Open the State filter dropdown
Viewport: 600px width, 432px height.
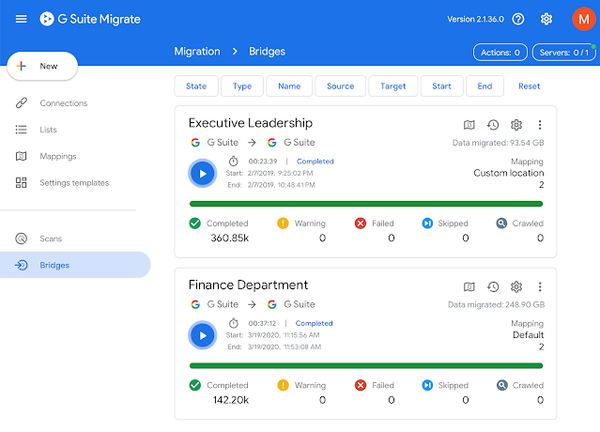pyautogui.click(x=196, y=86)
